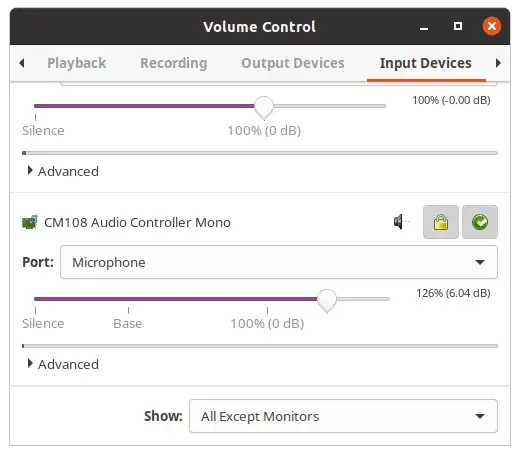Expand the upper Advanced section above CM108
This screenshot has width=520, height=455.
coord(63,171)
